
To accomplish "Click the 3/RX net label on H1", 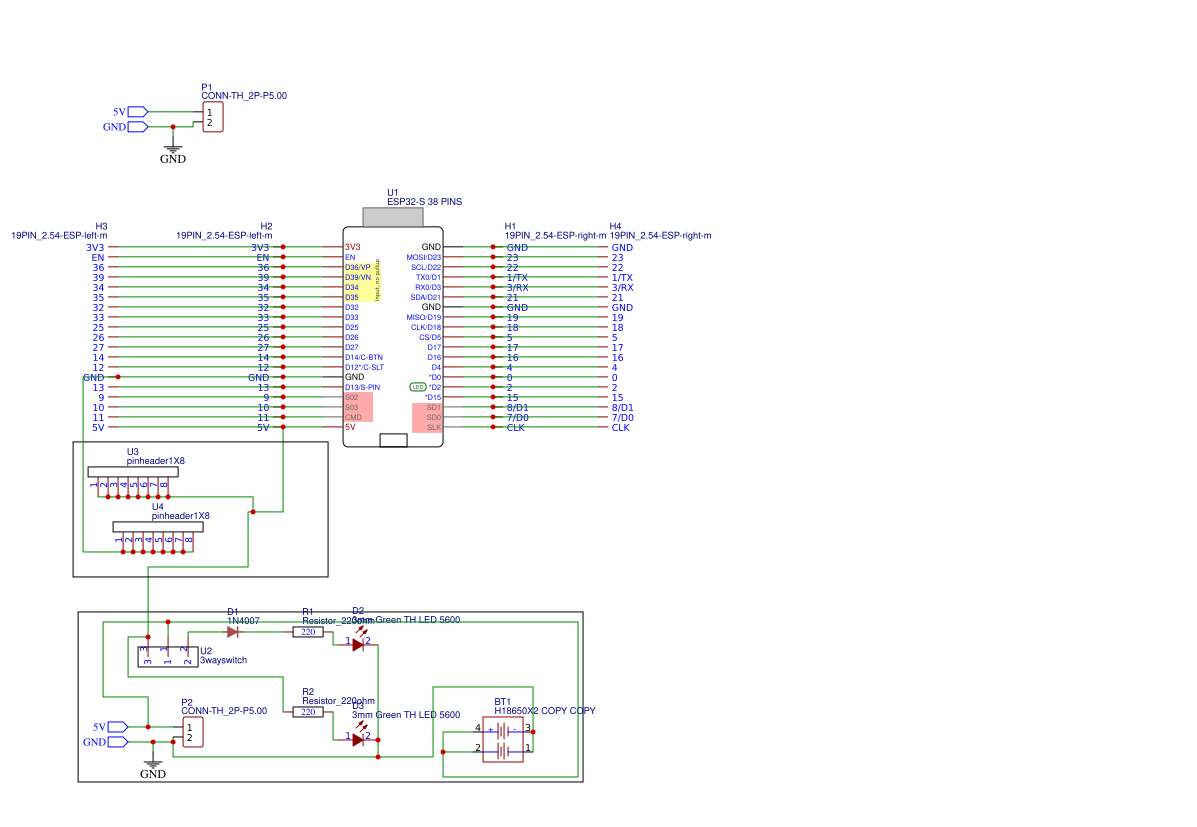I will point(518,288).
